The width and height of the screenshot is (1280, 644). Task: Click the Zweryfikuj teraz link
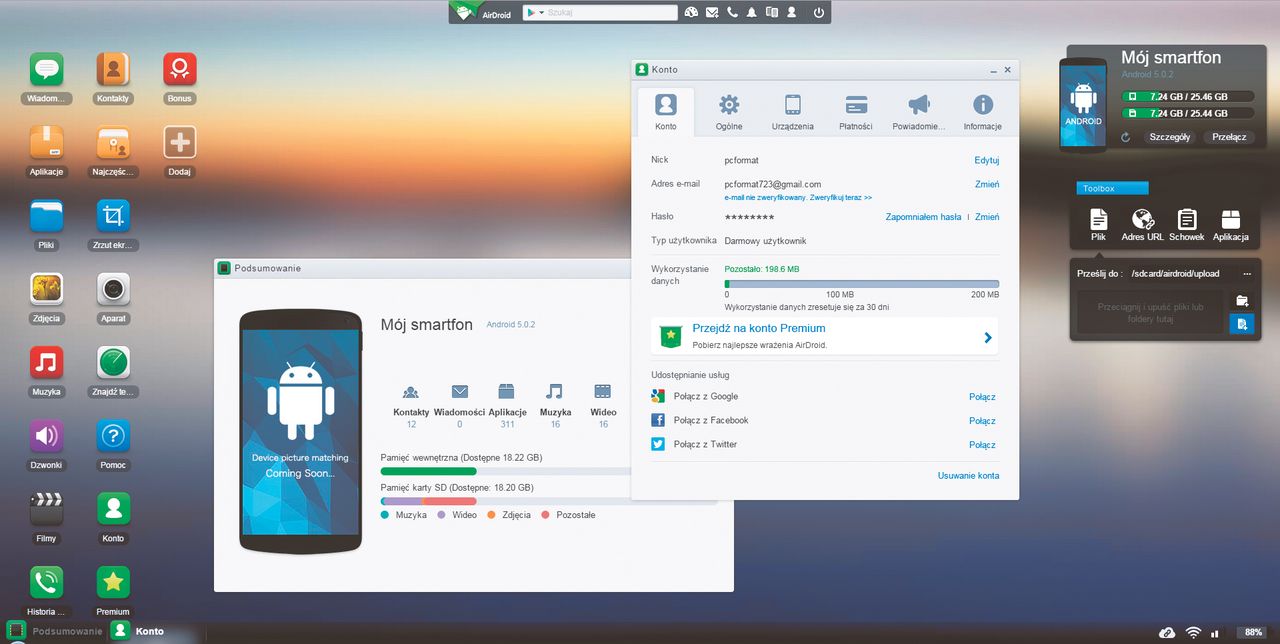[x=840, y=198]
